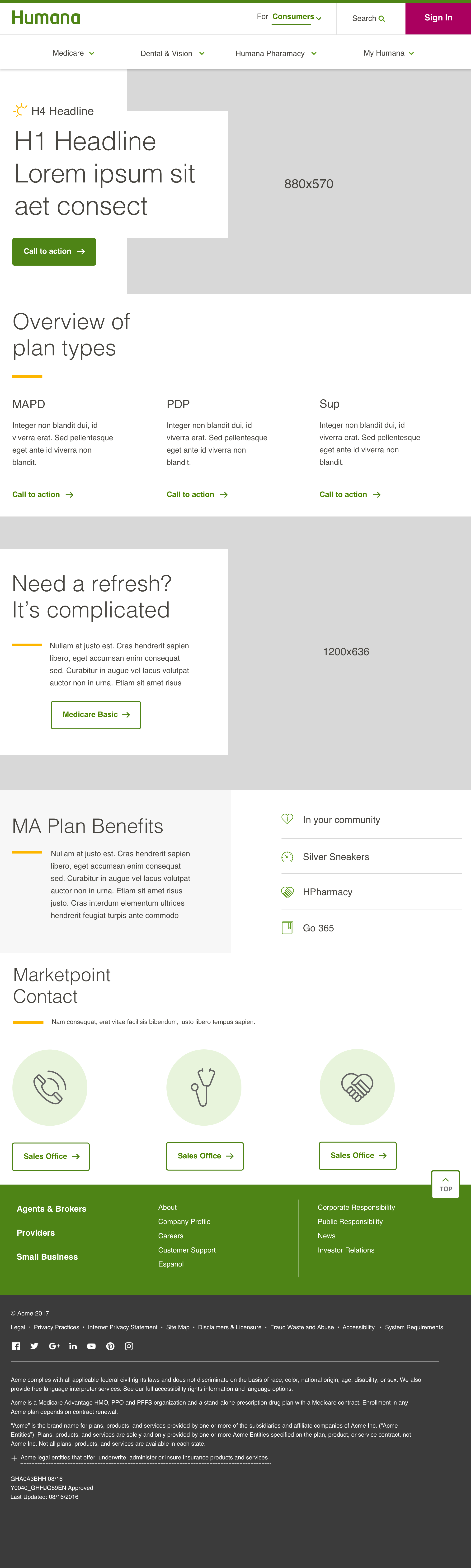Click the Sign In button
The height and width of the screenshot is (1568, 471).
pyautogui.click(x=438, y=18)
